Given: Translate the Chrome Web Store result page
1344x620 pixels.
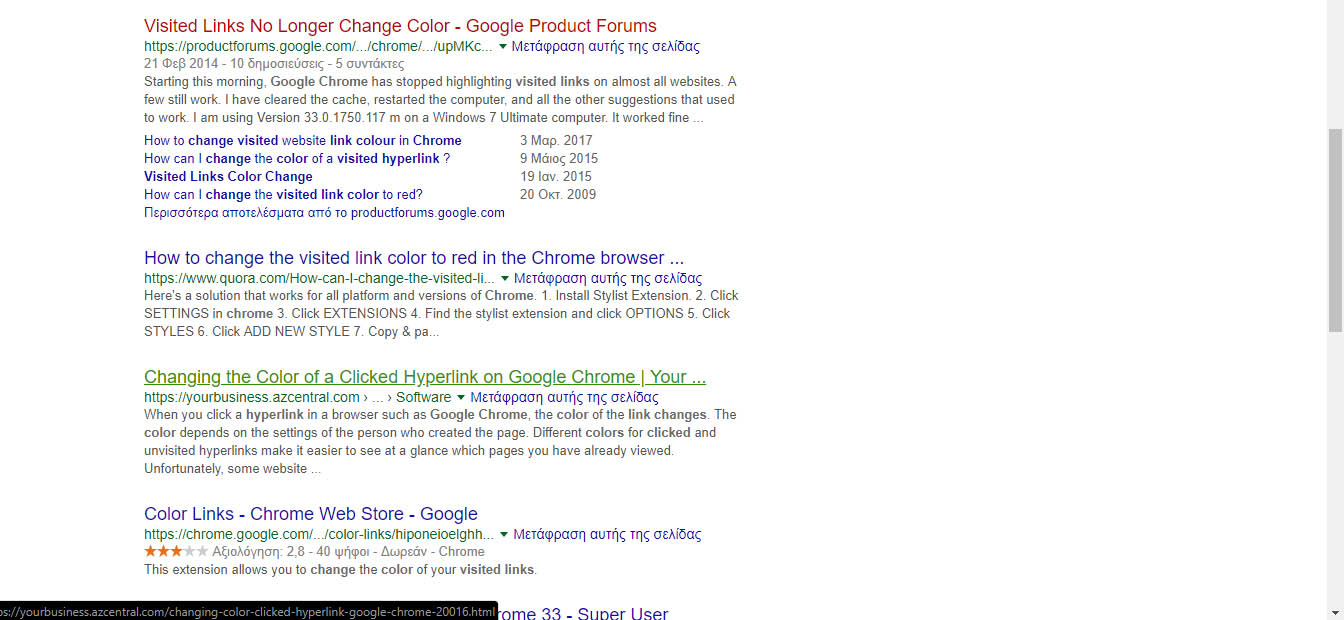Looking at the screenshot, I should [x=608, y=534].
